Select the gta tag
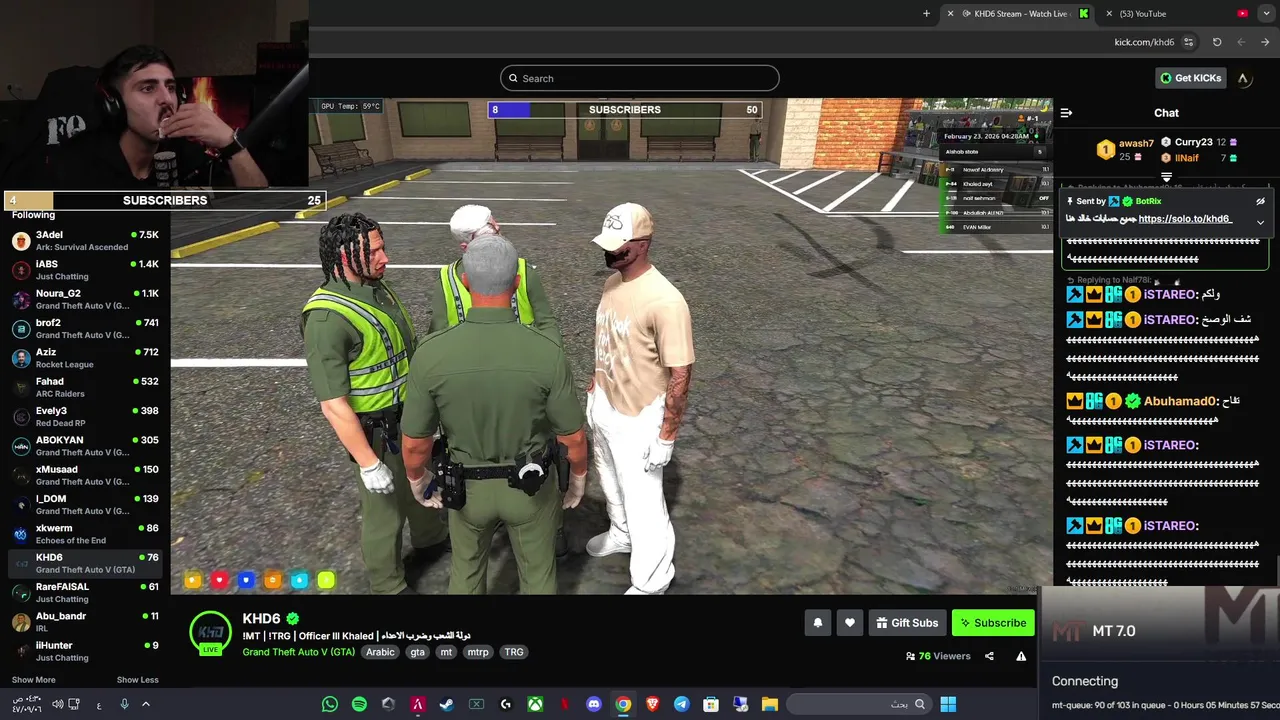 (417, 652)
